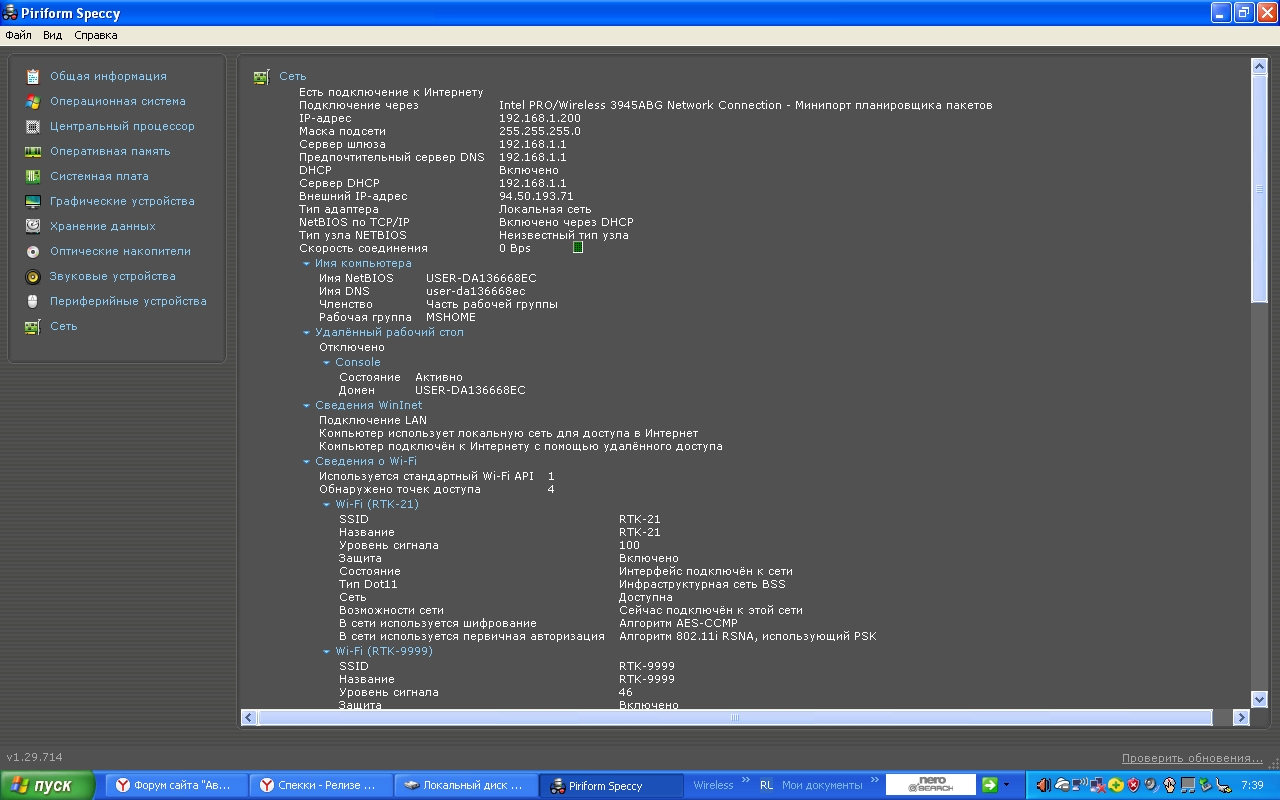Click the RL language indicator on taskbar

766,785
